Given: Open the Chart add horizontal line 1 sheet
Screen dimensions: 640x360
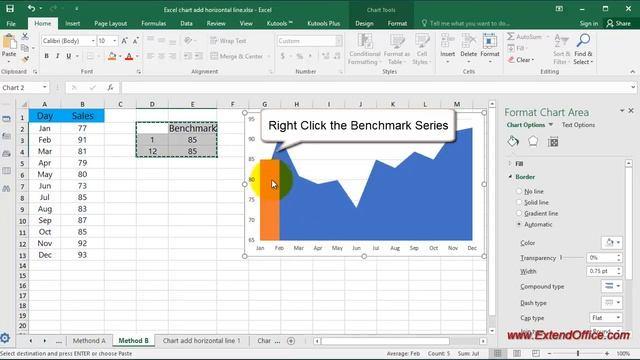Looking at the screenshot, I should pos(201,340).
